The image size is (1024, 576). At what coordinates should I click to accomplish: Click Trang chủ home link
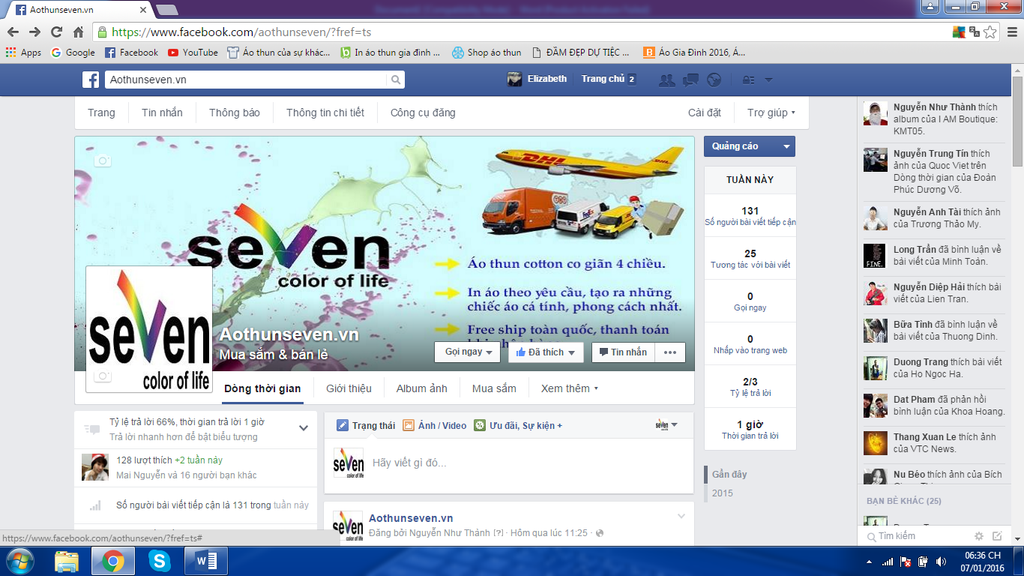(603, 79)
